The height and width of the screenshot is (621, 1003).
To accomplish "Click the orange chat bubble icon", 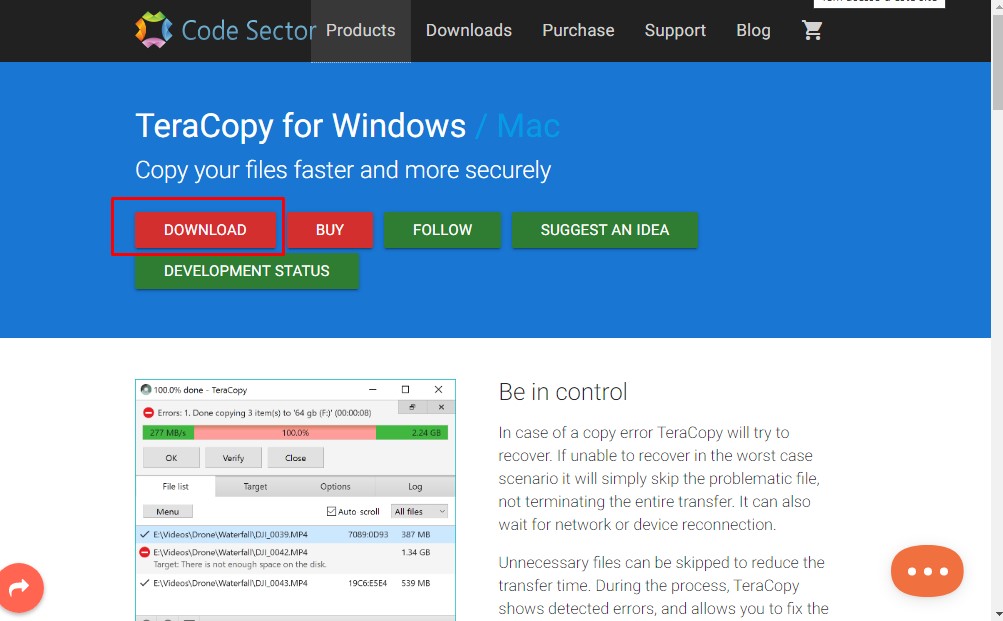I will 927,570.
